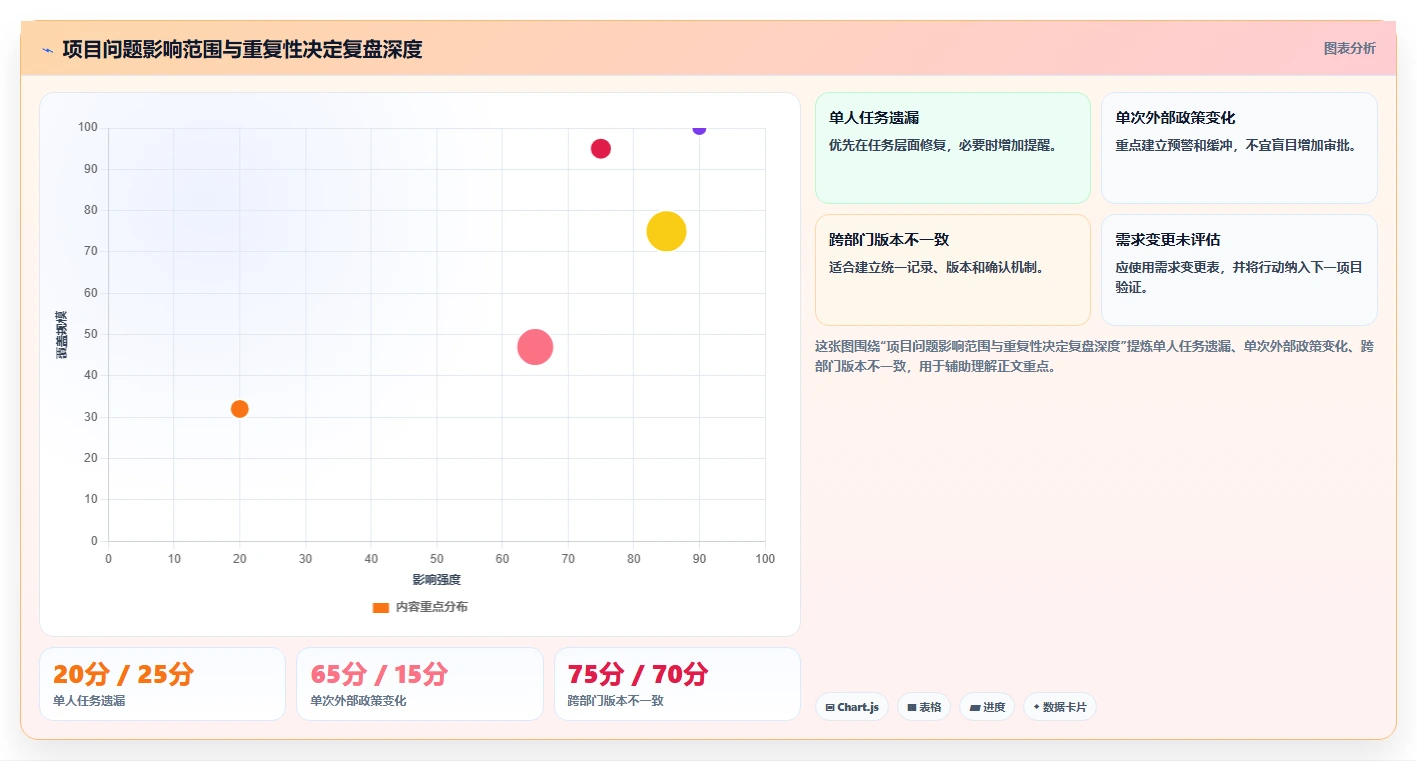Click the 75分 / 70分 stat value

(638, 675)
